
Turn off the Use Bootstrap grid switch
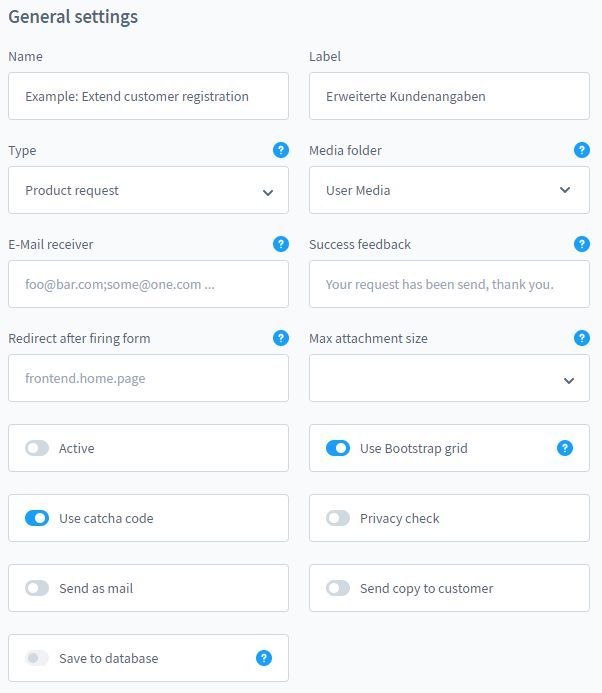point(338,448)
